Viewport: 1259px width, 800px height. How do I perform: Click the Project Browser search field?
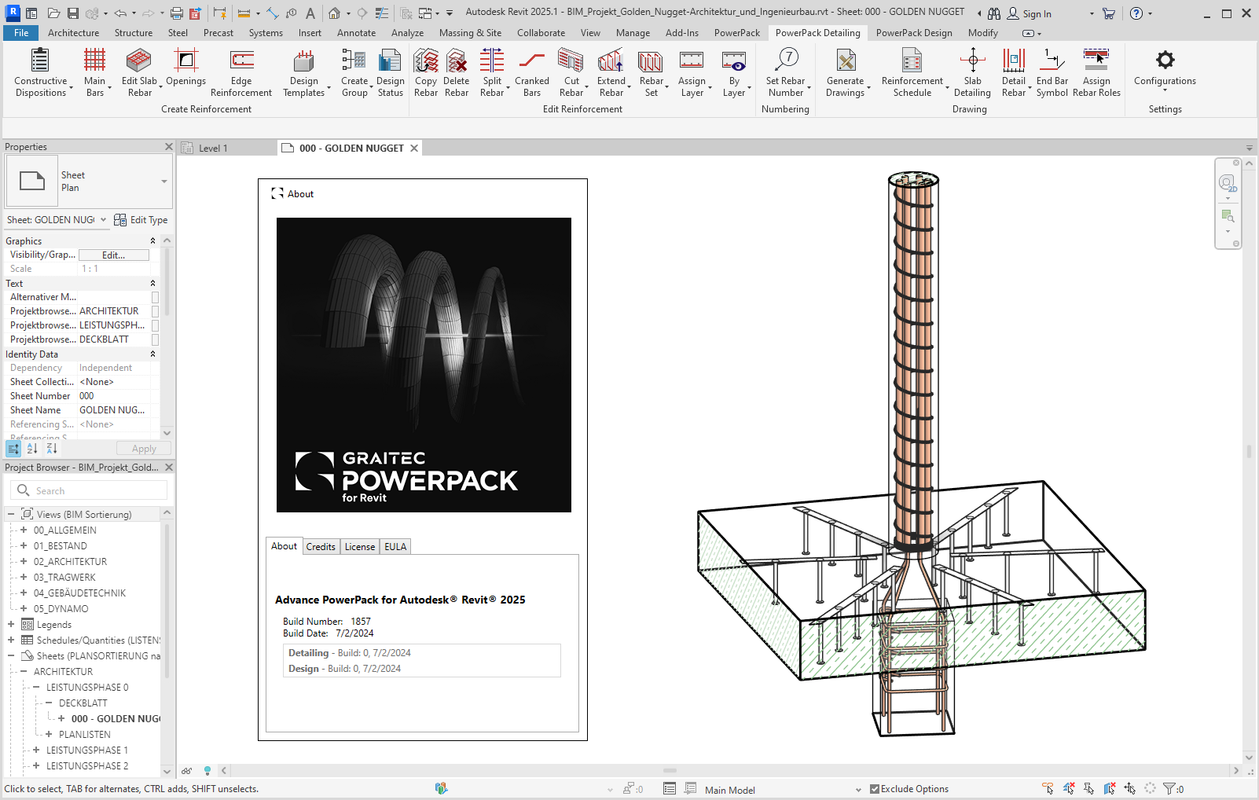(89, 491)
